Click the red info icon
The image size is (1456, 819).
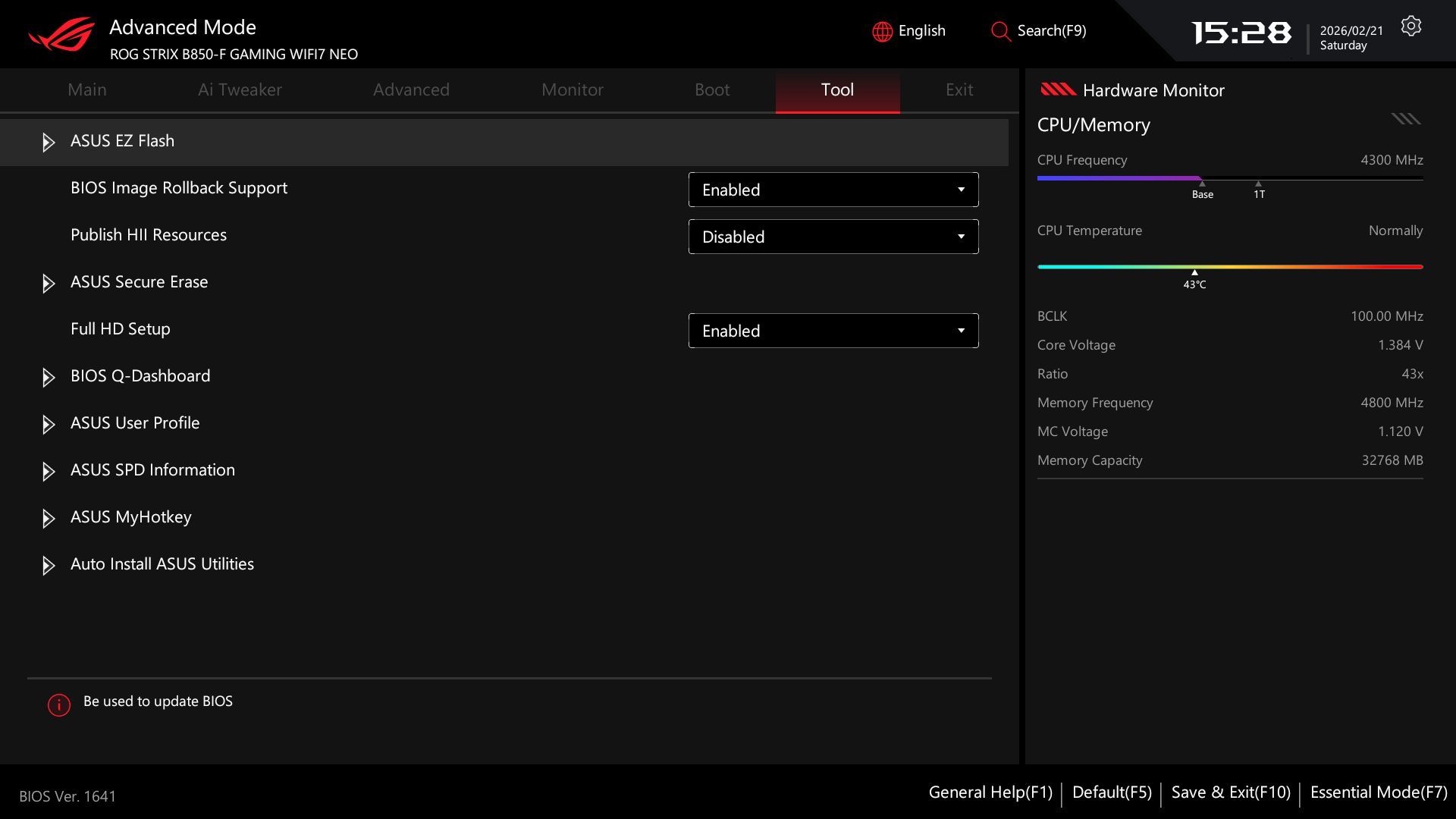pyautogui.click(x=59, y=704)
